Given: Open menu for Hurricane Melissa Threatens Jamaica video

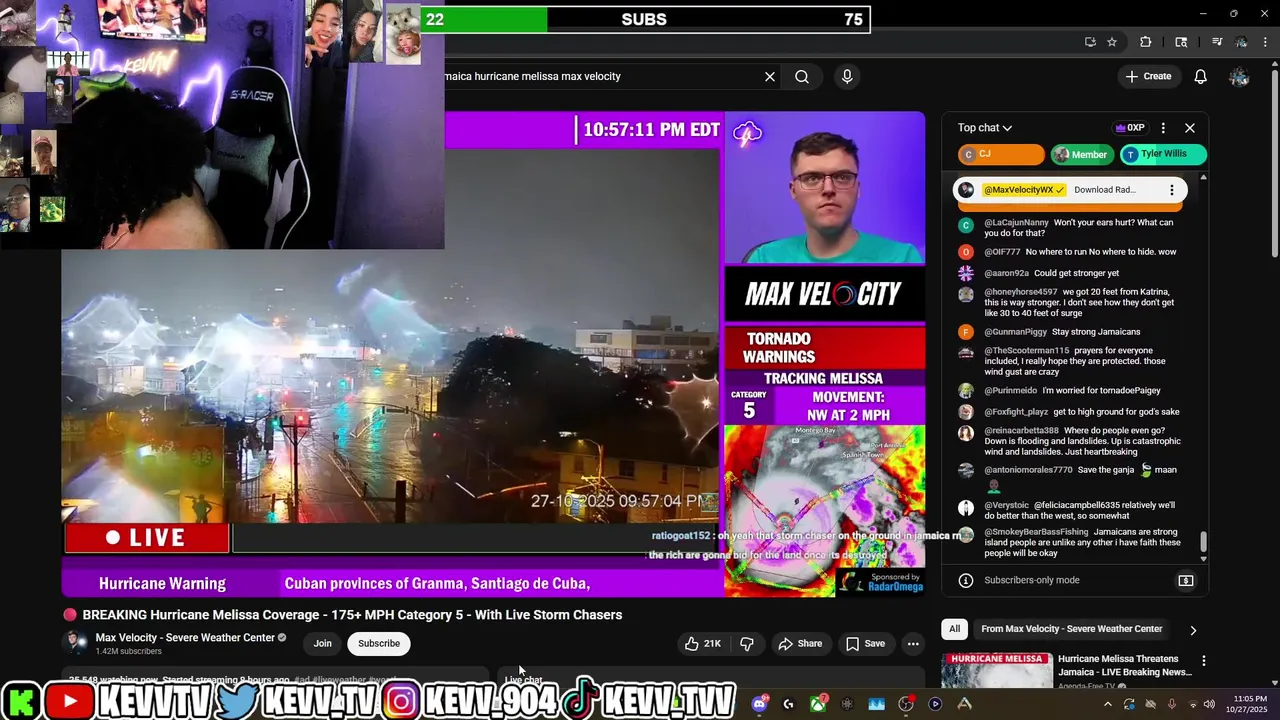Looking at the screenshot, I should click(1204, 661).
